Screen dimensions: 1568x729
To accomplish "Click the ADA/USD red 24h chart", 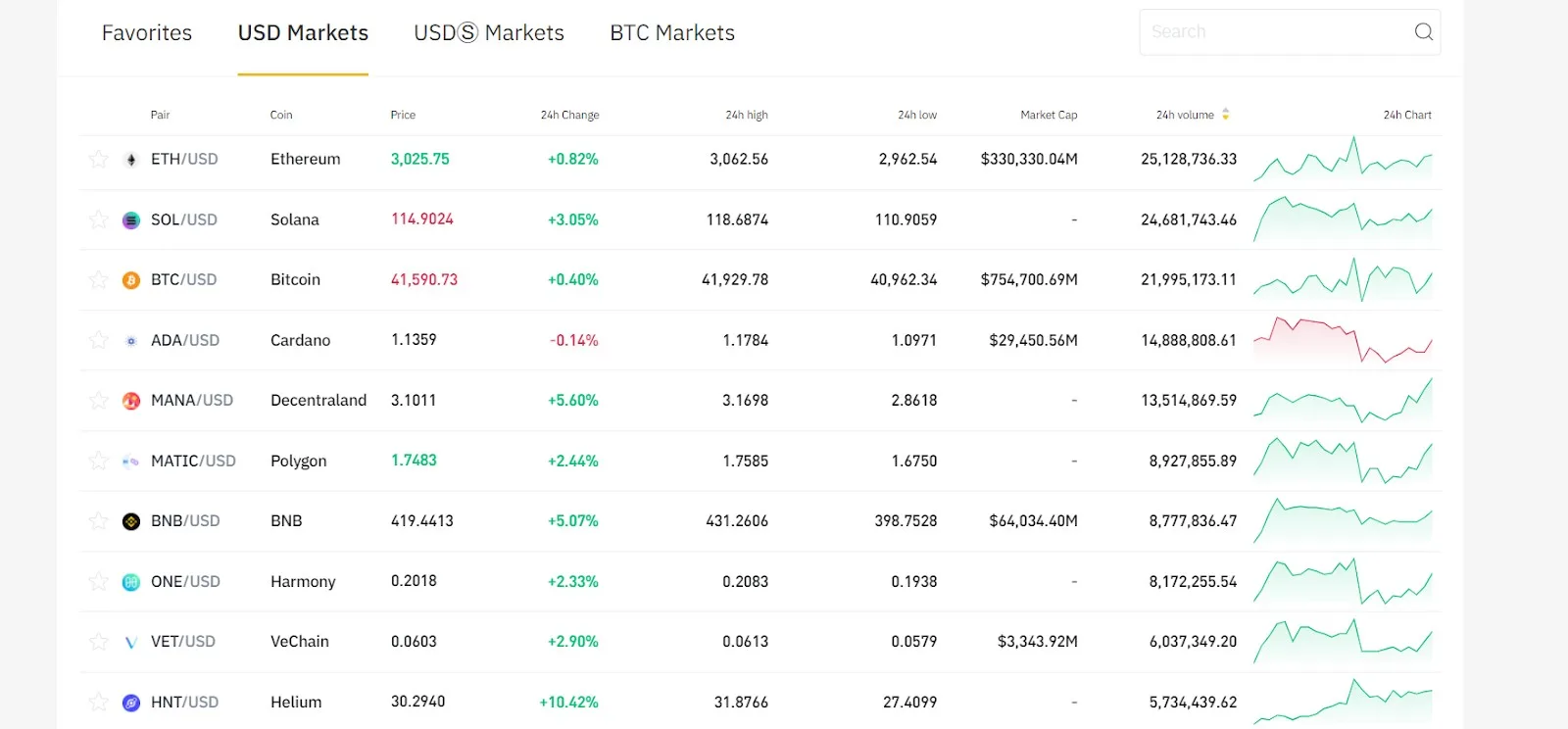I will (1343, 340).
